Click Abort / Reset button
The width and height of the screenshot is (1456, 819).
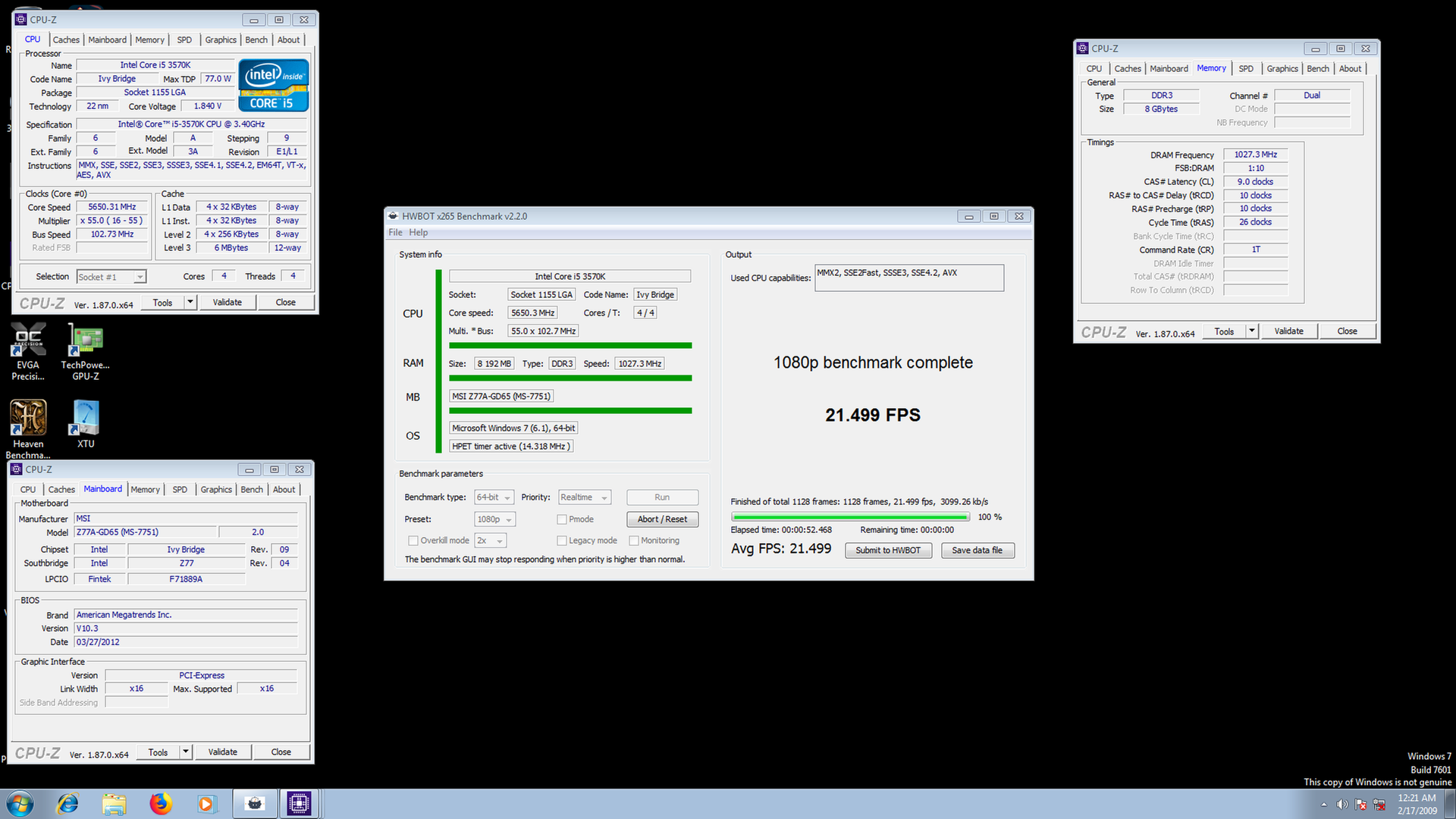pos(662,519)
